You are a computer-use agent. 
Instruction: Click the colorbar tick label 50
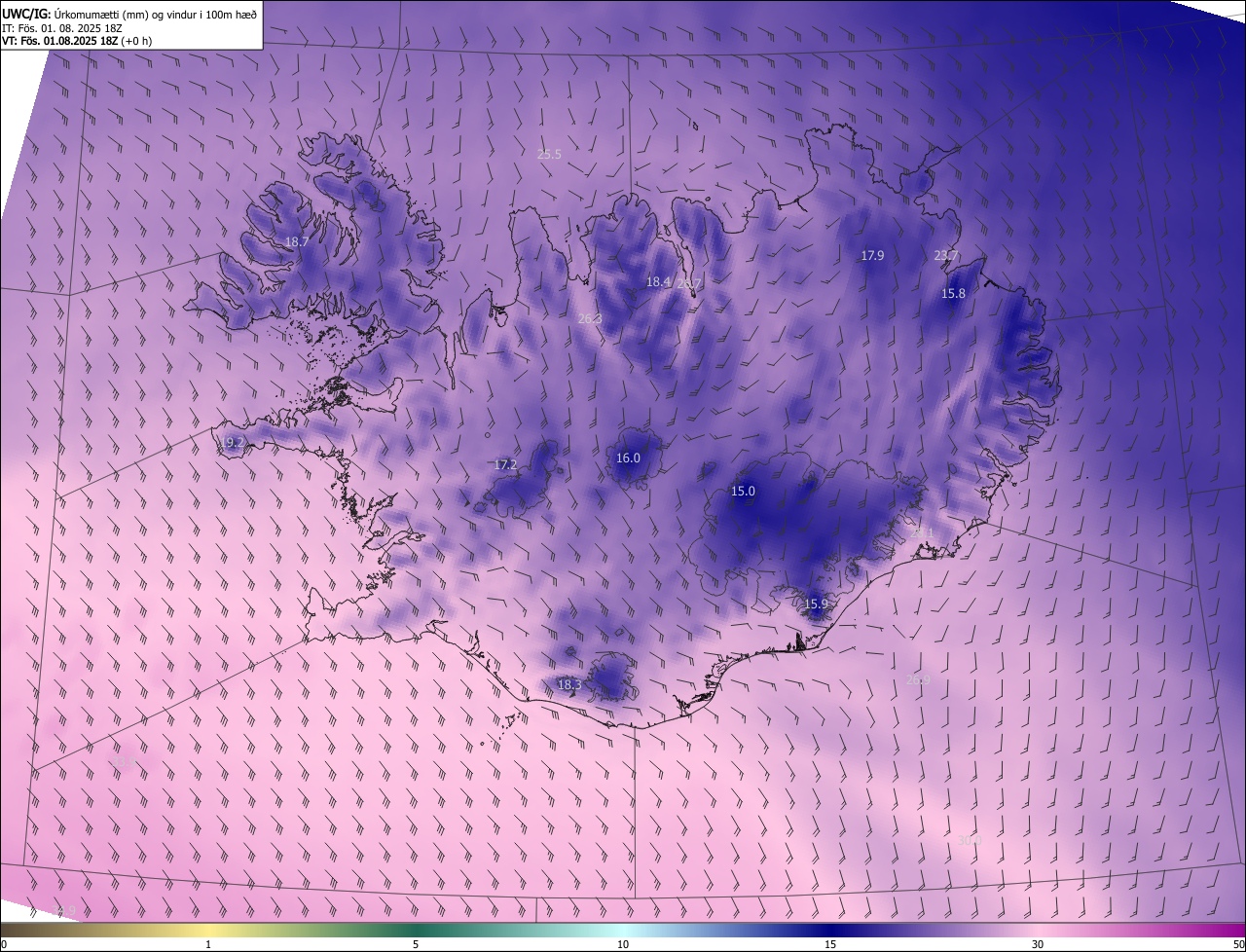(x=1238, y=944)
